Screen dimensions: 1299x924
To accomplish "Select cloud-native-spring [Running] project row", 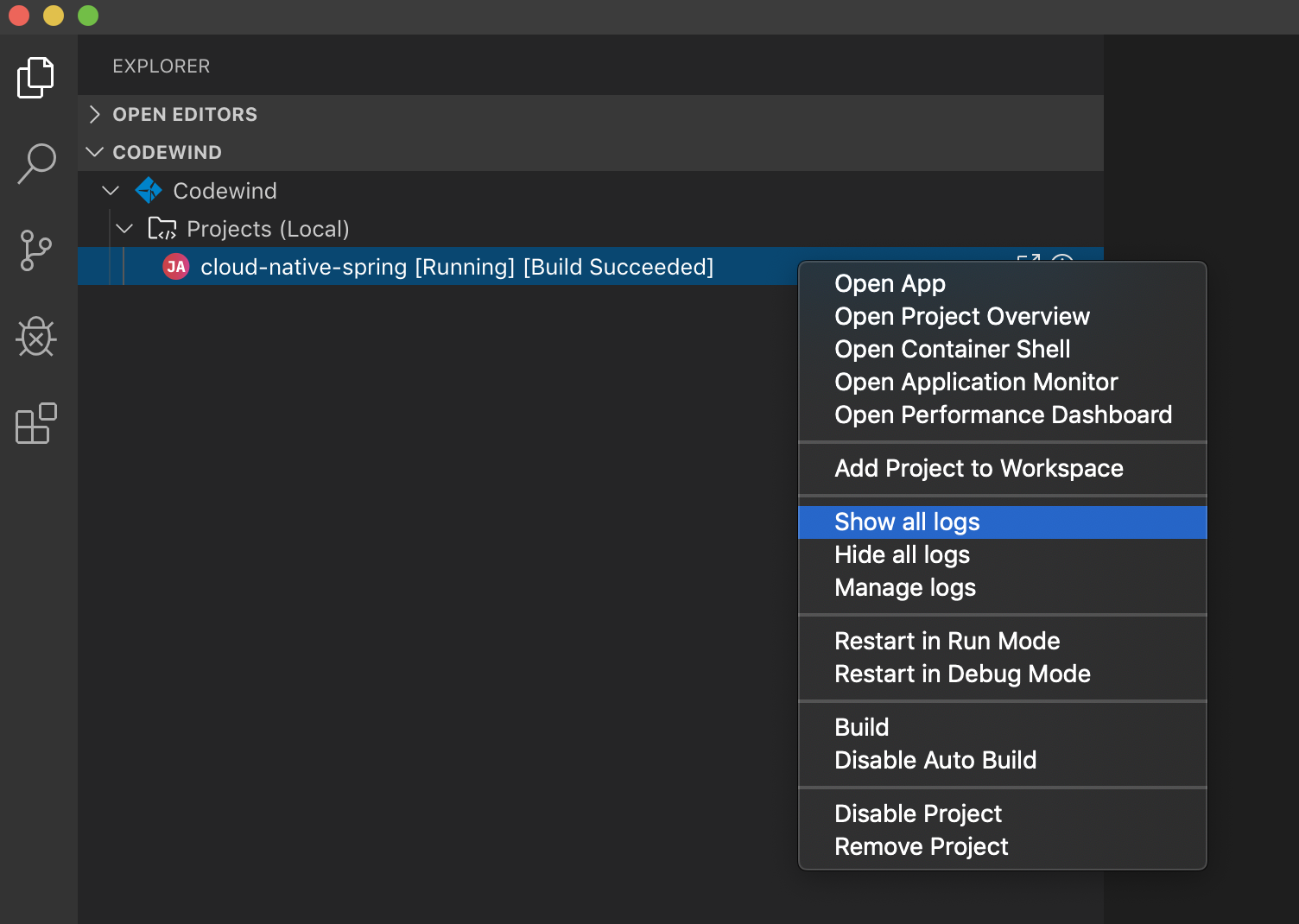I will tap(438, 266).
